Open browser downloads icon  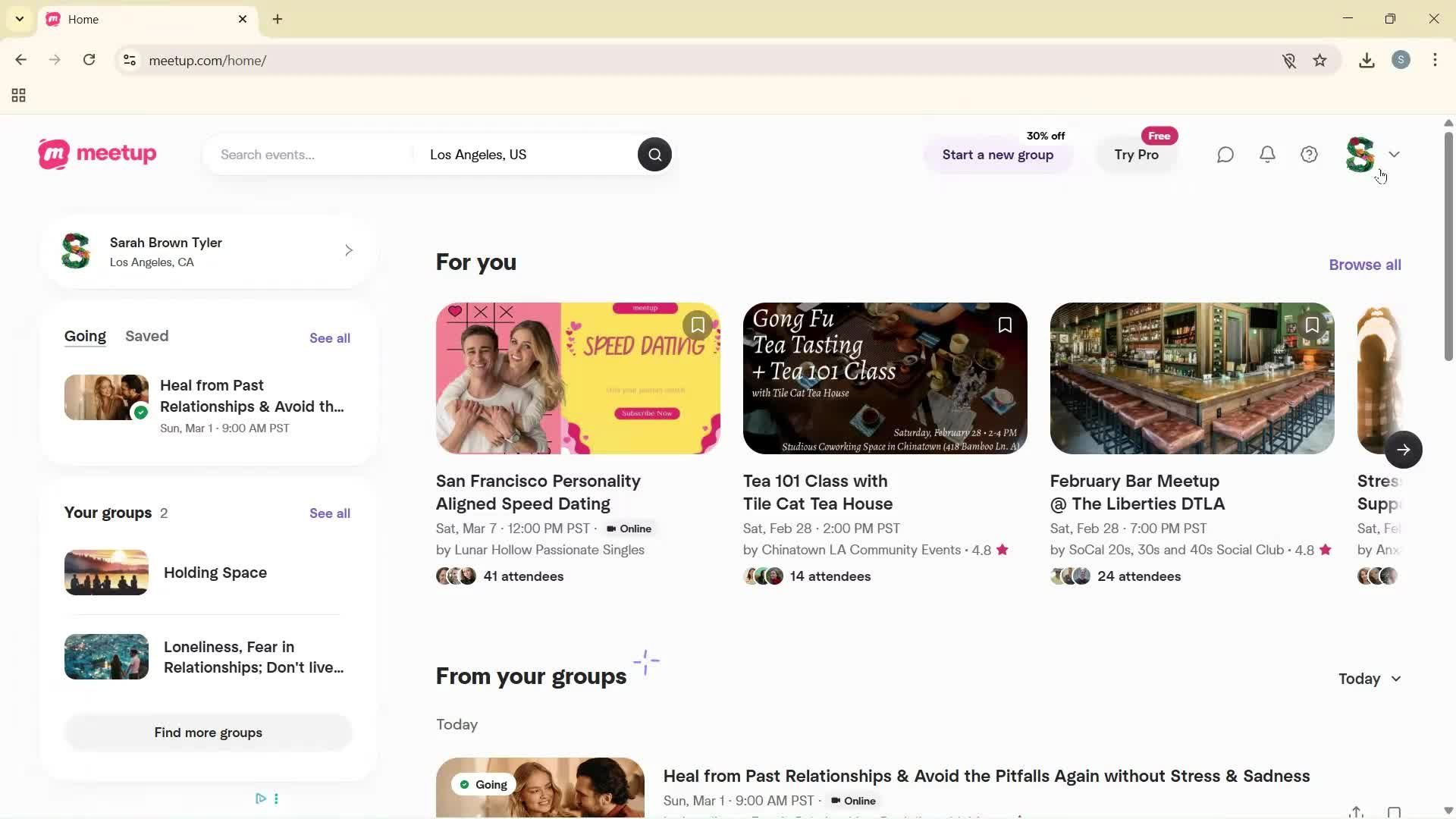point(1366,60)
